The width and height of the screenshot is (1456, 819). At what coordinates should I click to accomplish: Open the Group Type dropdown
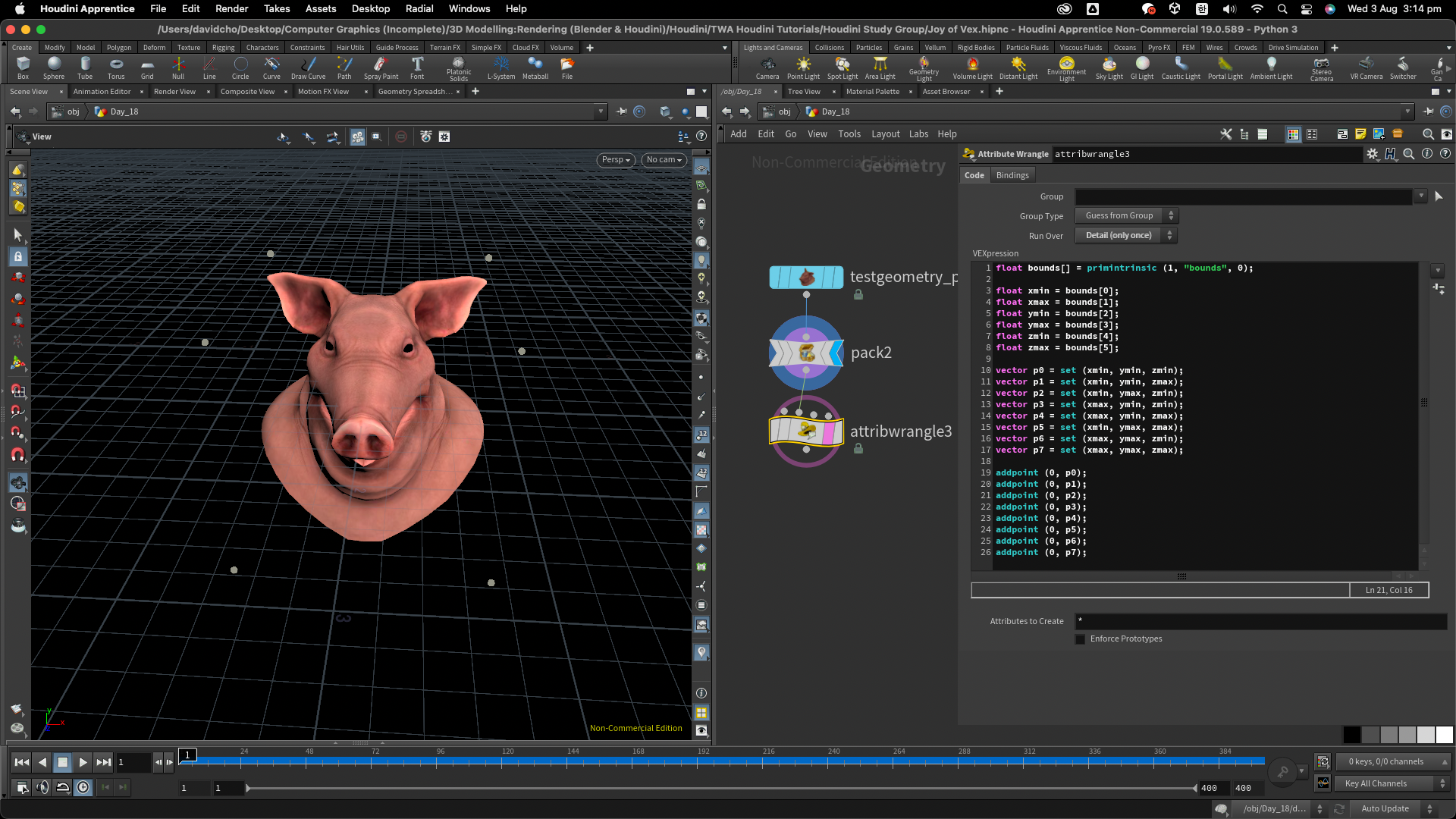click(x=1126, y=216)
